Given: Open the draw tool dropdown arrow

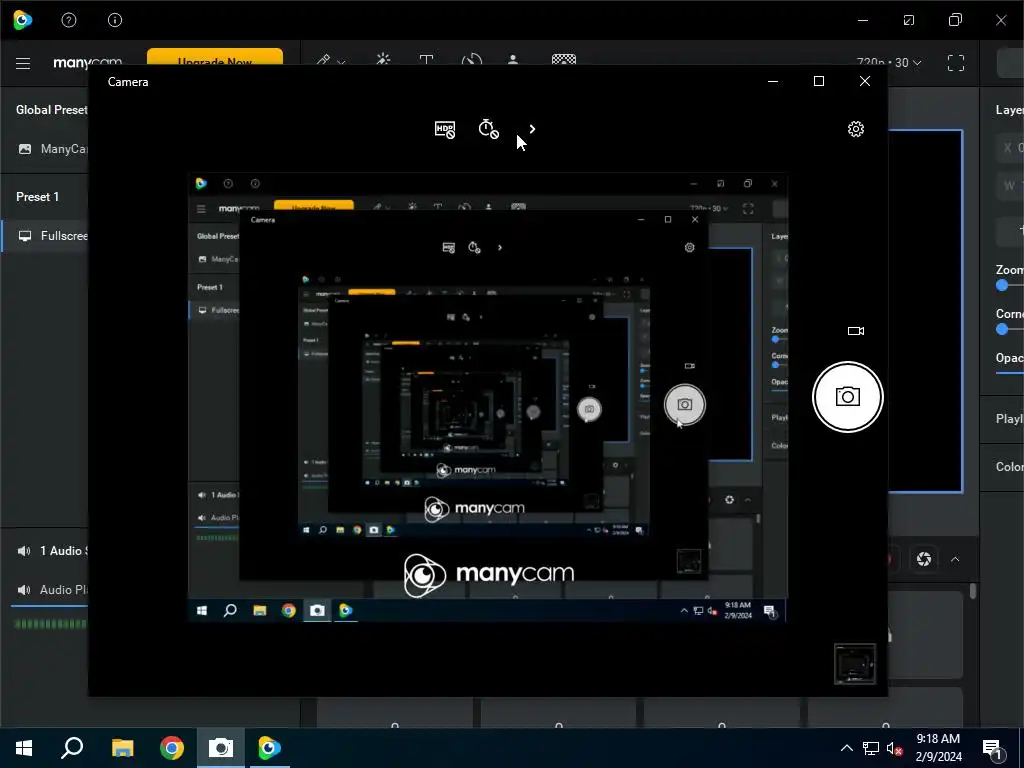Looking at the screenshot, I should 341,61.
